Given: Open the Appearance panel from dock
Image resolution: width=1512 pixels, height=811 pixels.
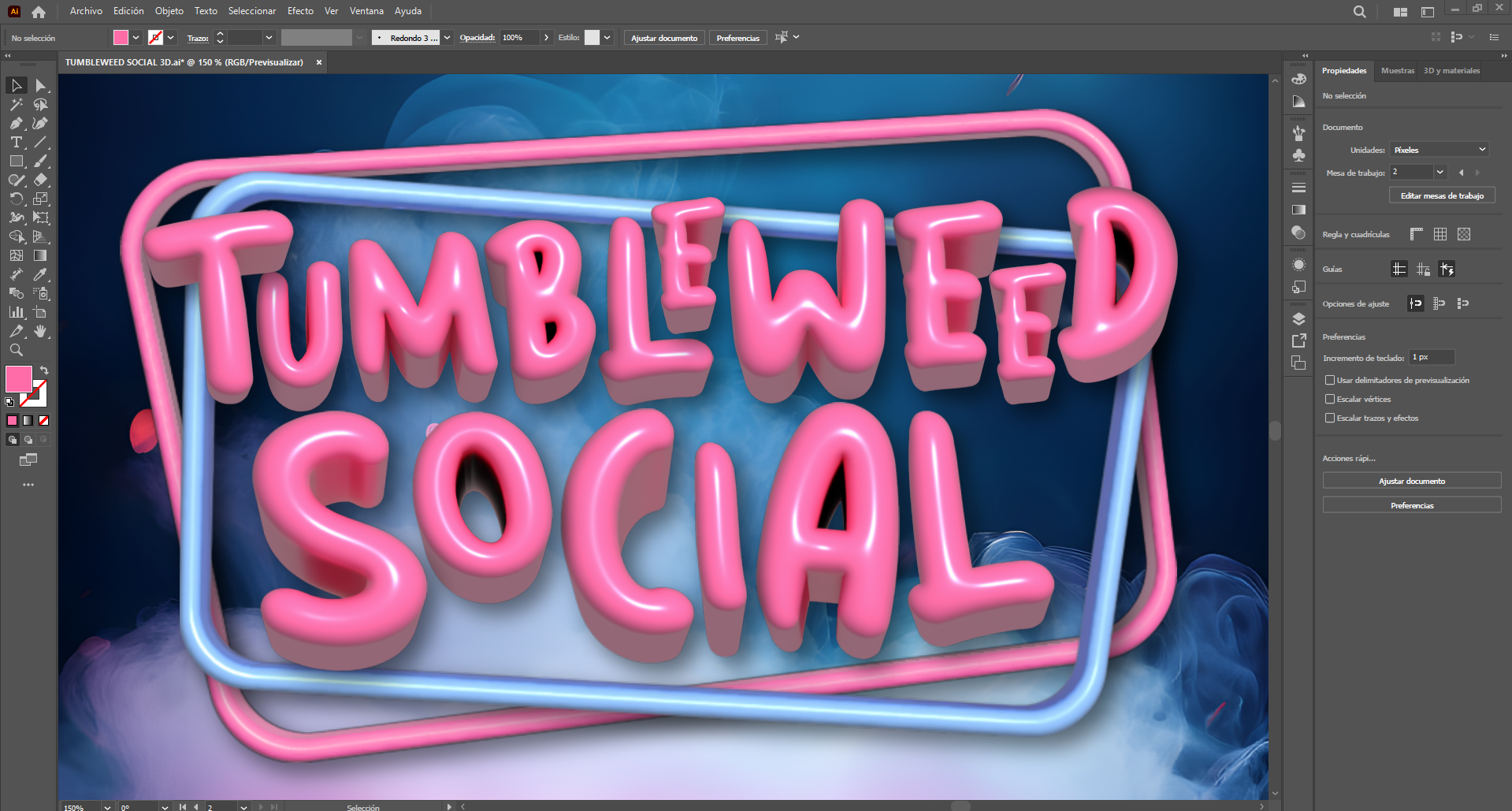Looking at the screenshot, I should pyautogui.click(x=1299, y=265).
